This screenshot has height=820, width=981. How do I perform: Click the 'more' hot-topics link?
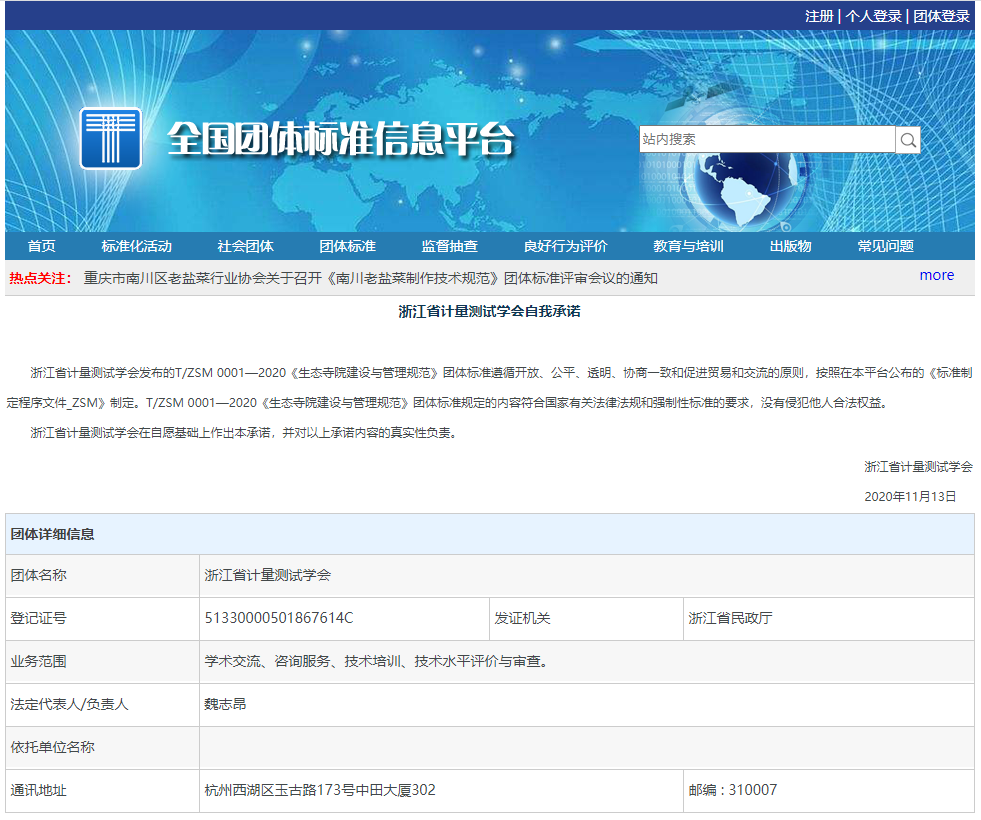coord(937,275)
